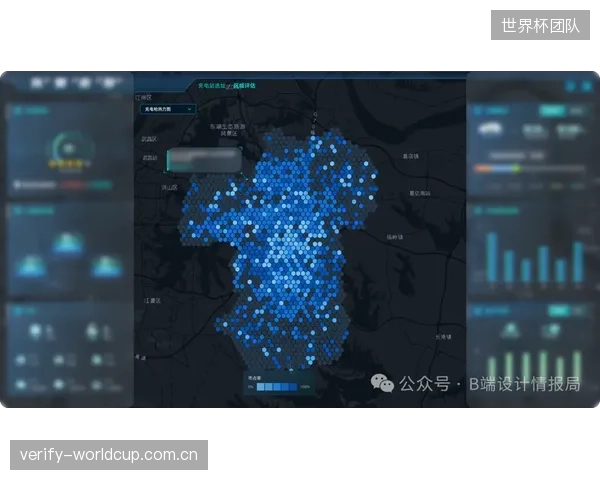This screenshot has height=480, width=600.
Task: Click the blurred tooltip card on the map
Action: (204, 160)
